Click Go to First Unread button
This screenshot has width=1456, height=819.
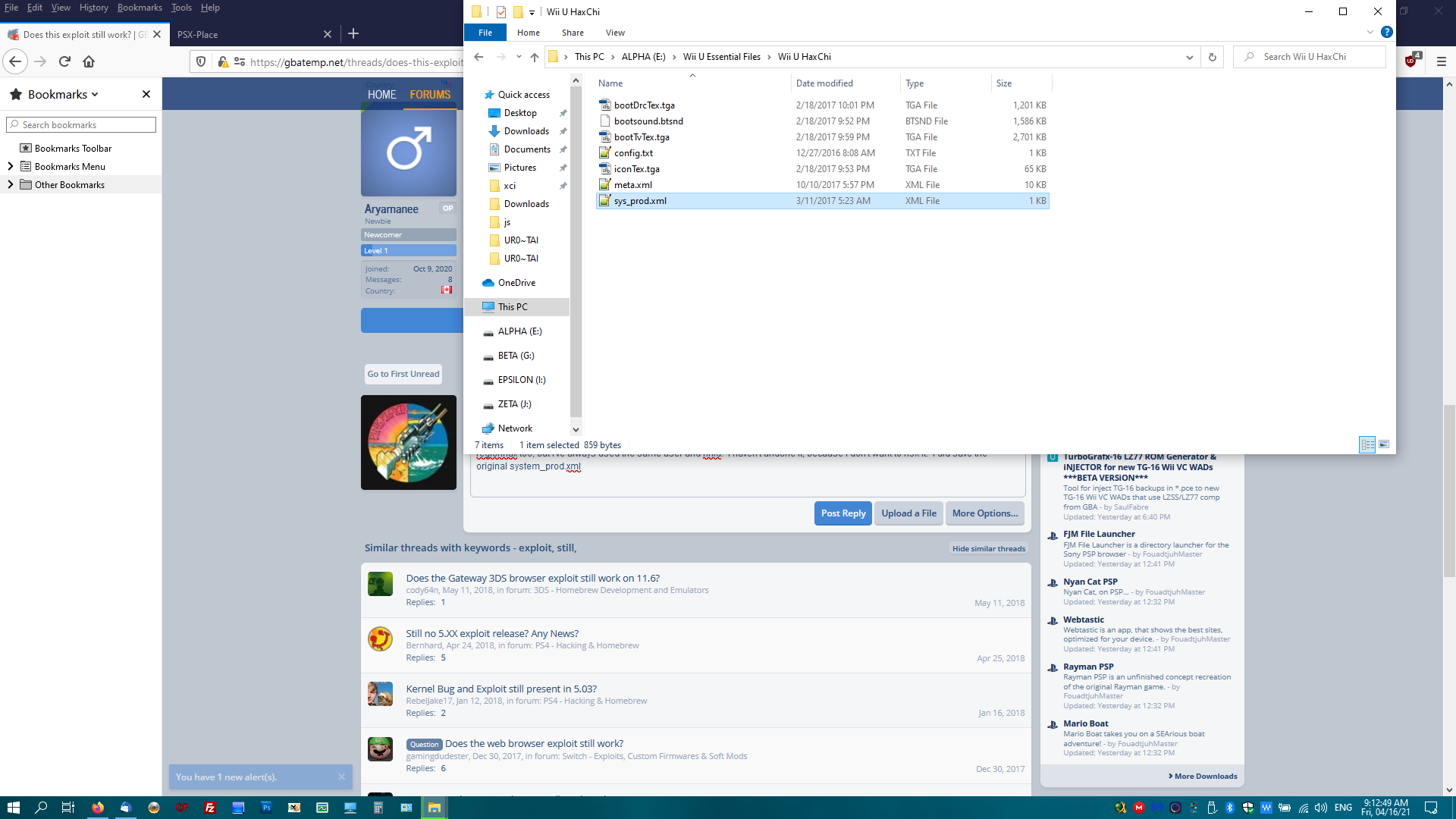pyautogui.click(x=403, y=374)
